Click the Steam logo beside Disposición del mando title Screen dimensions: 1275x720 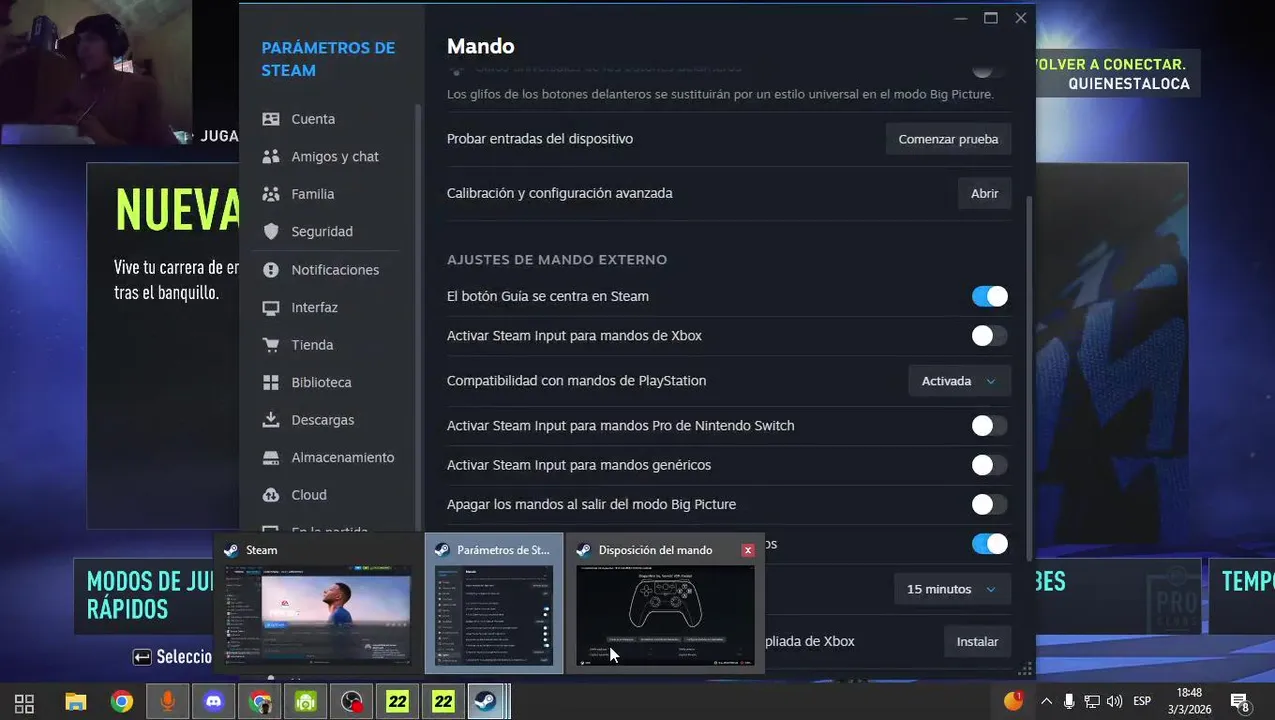pos(584,550)
